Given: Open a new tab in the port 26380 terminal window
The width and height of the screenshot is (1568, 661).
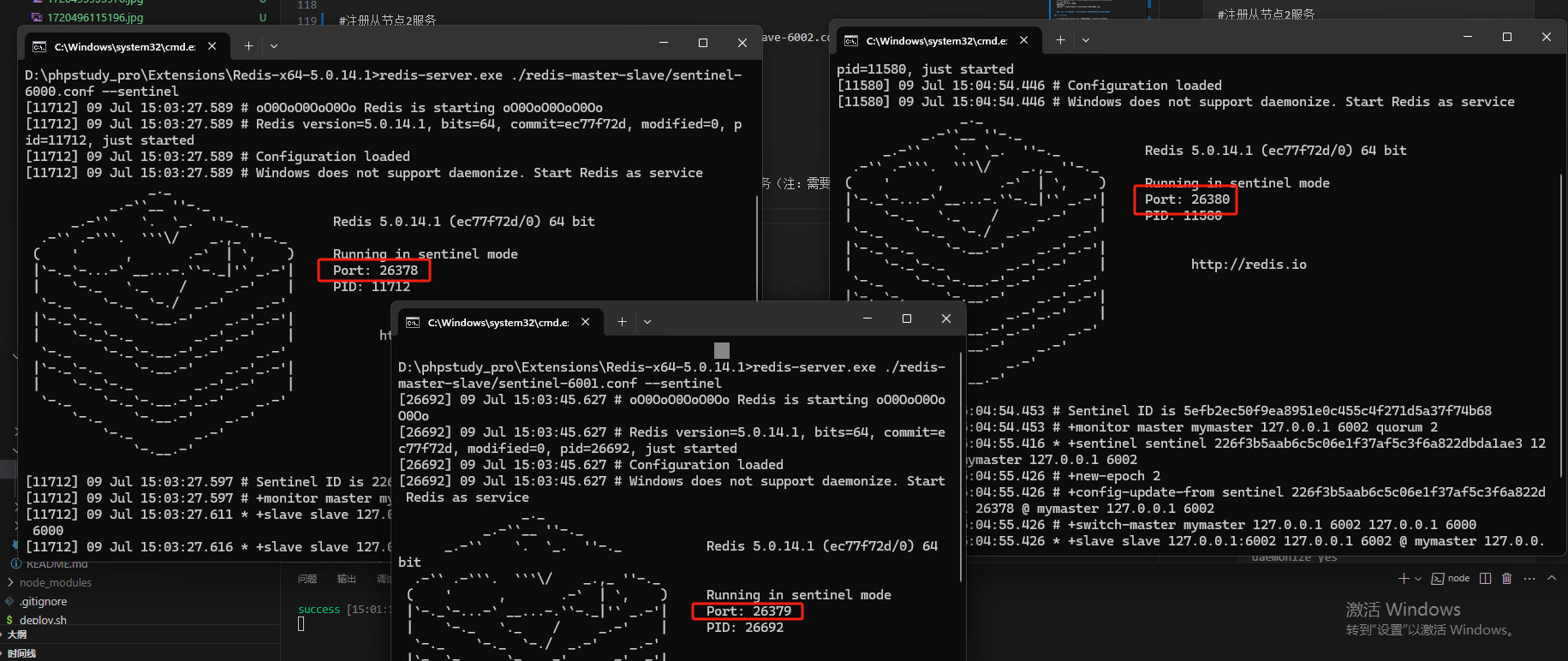Looking at the screenshot, I should pyautogui.click(x=1060, y=40).
